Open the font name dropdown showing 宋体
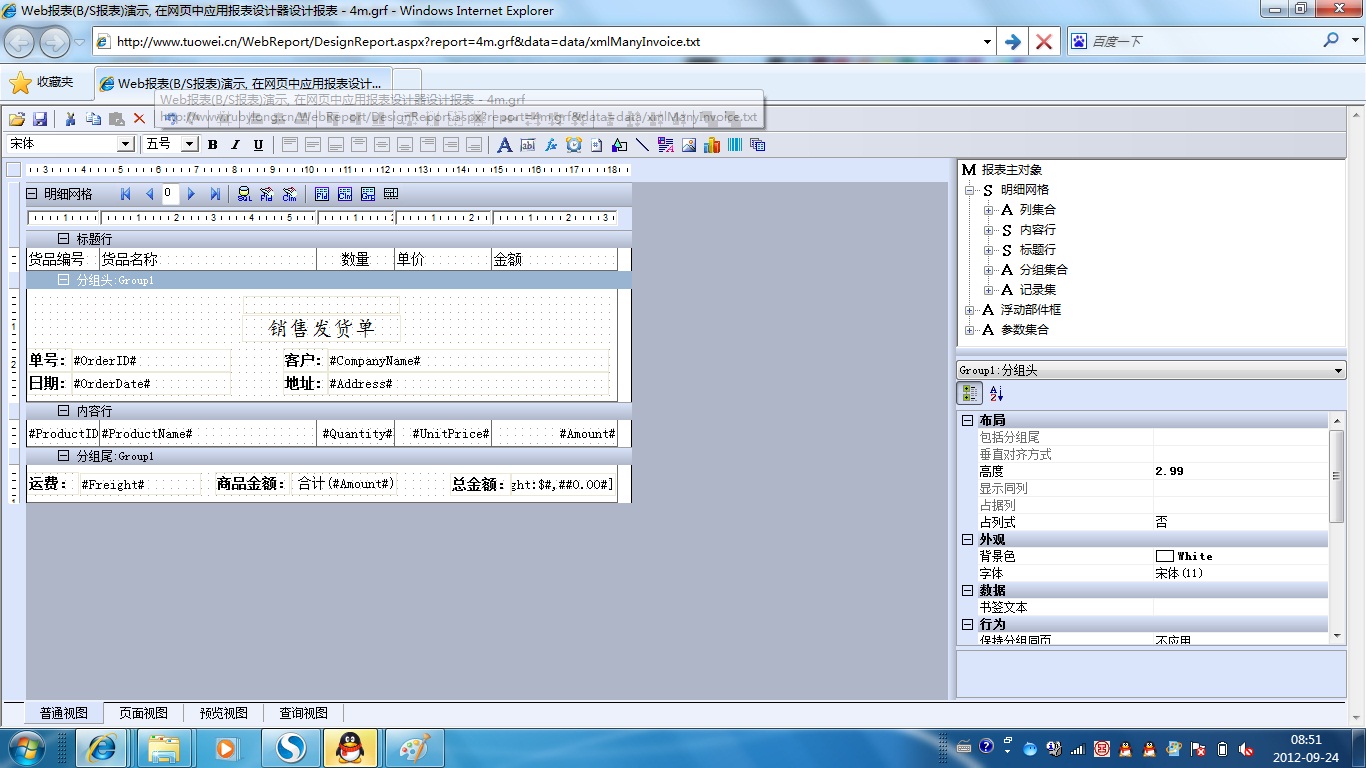 [125, 145]
